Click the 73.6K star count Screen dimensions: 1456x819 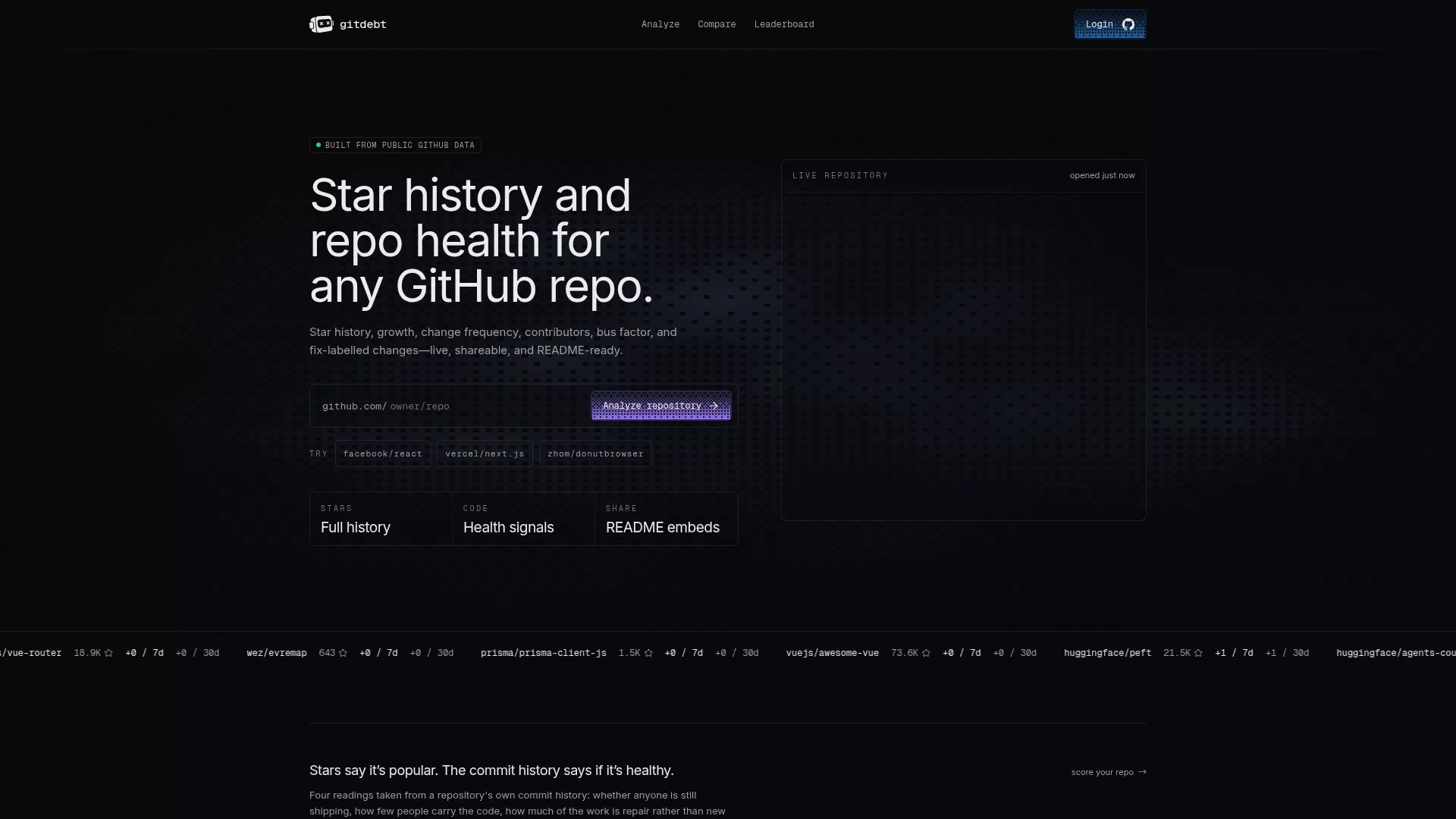point(905,653)
